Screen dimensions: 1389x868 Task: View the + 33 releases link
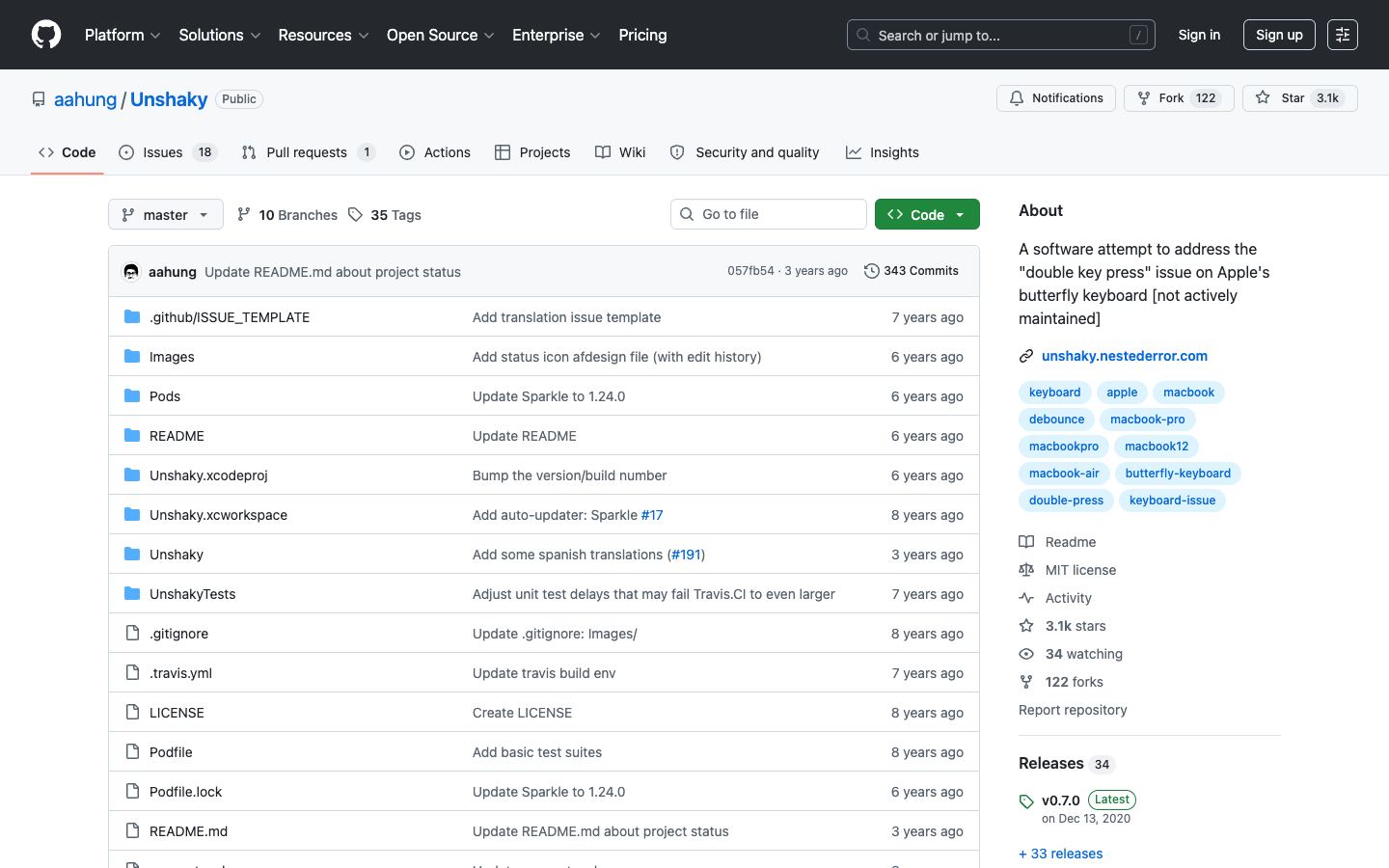tap(1061, 854)
